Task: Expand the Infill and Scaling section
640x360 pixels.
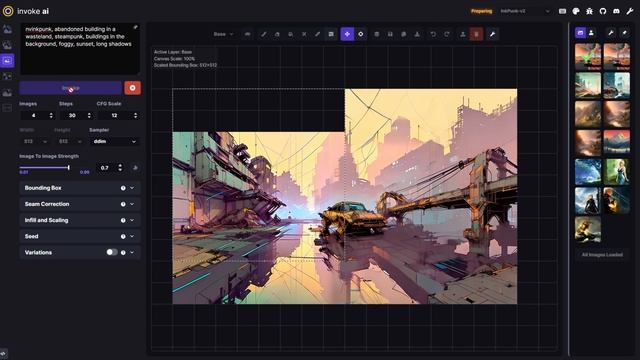Action: coord(80,220)
